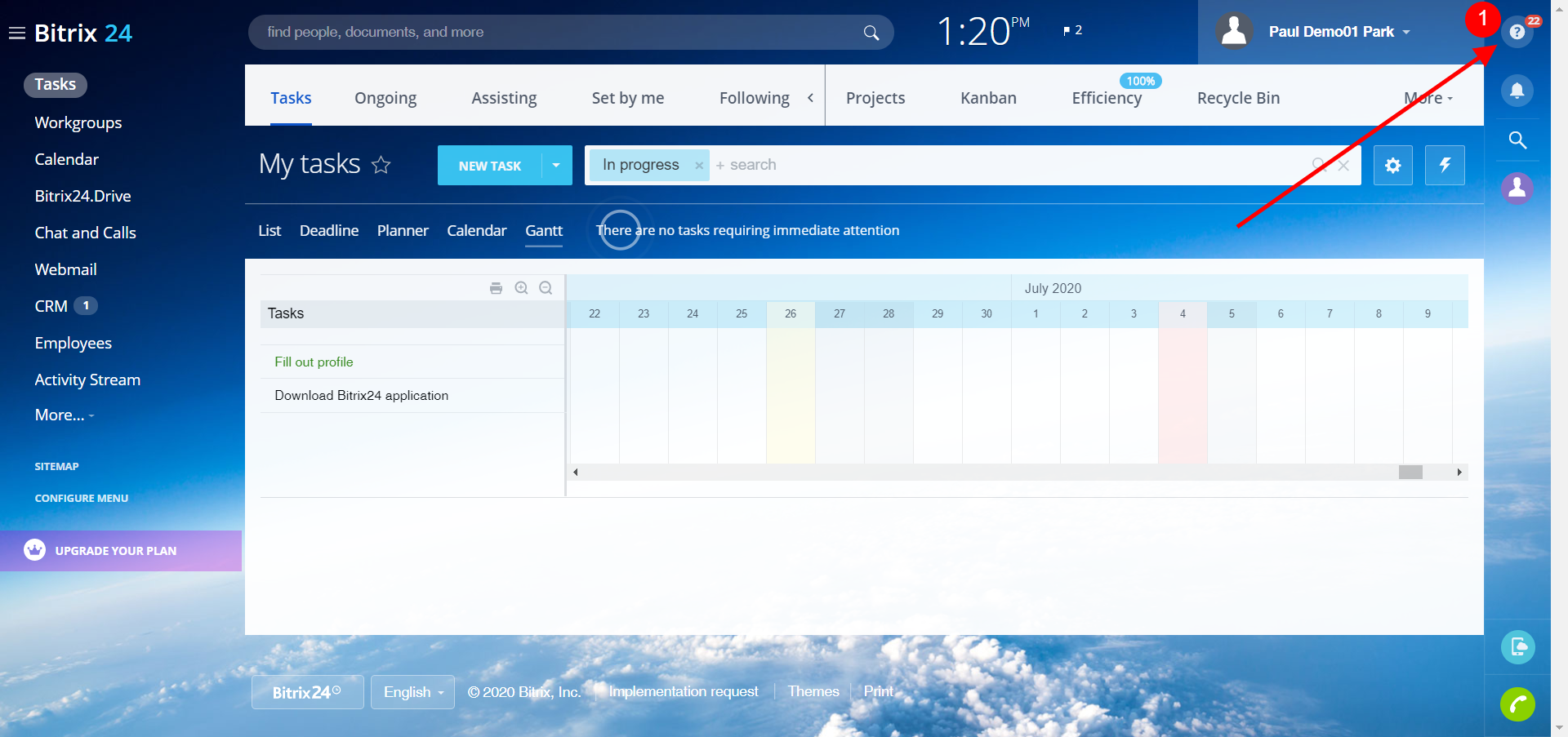Open Employees in left menu
The width and height of the screenshot is (1568, 737).
click(73, 343)
